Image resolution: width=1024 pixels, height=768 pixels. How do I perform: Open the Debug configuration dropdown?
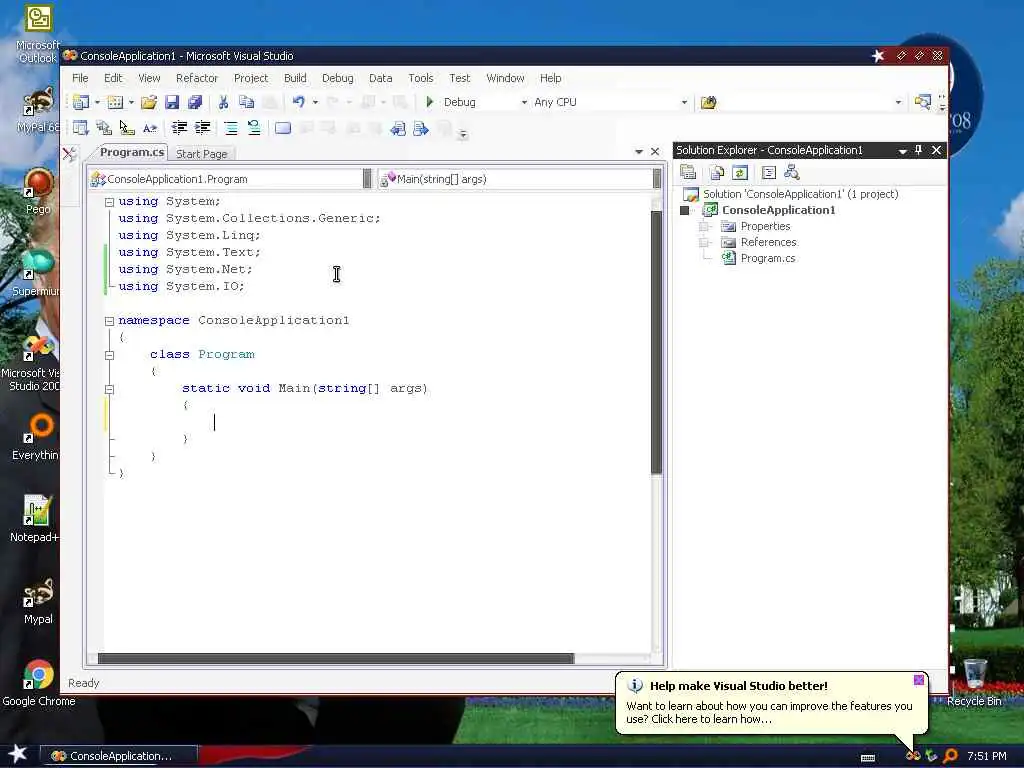coord(524,102)
